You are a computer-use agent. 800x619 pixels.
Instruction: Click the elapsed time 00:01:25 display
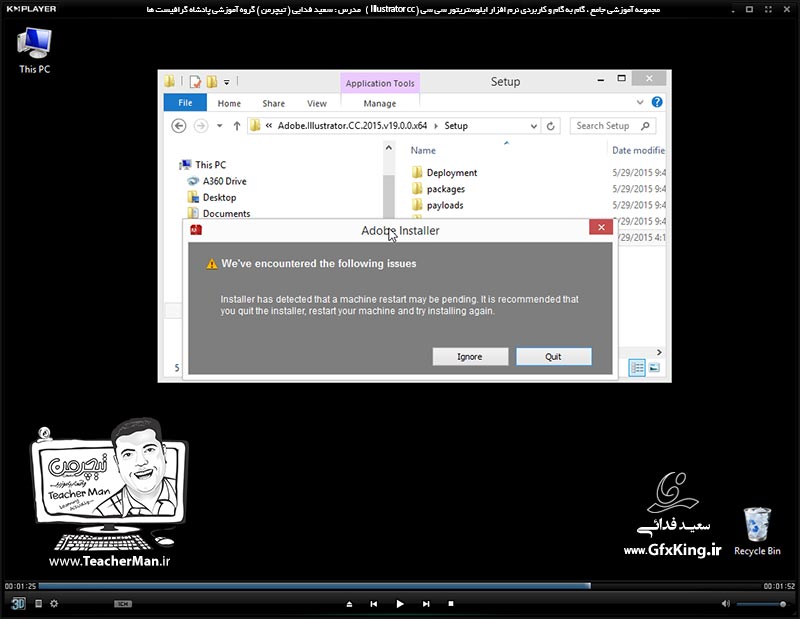tap(20, 586)
